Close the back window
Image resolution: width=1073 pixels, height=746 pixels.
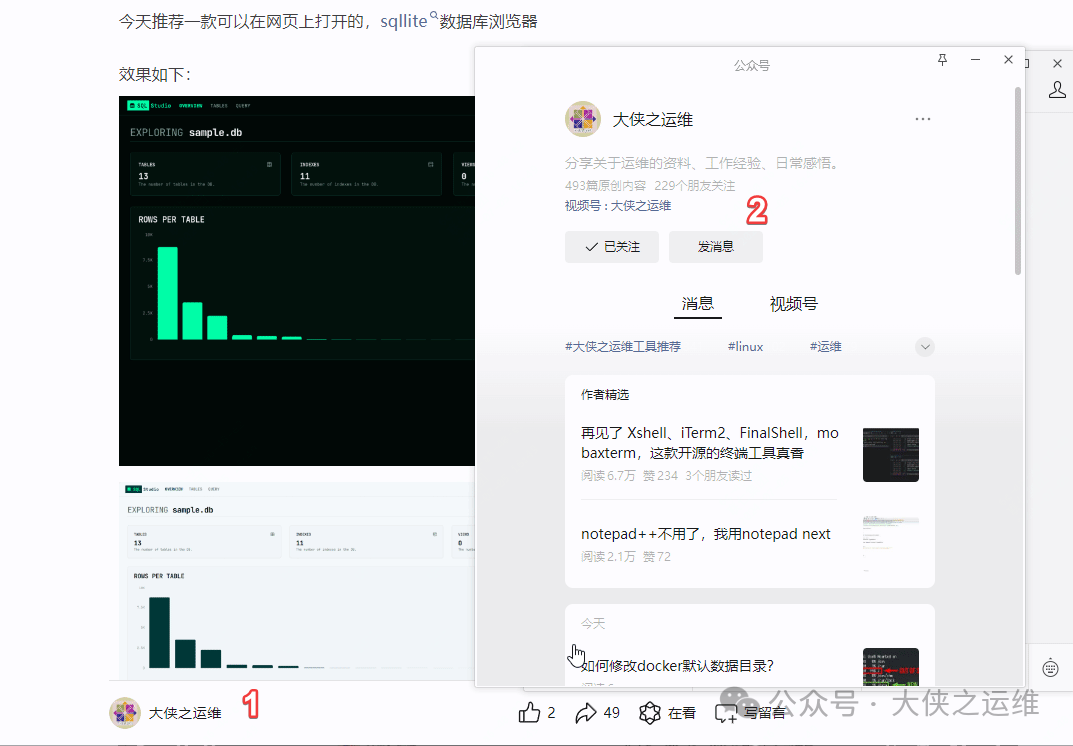click(1057, 63)
